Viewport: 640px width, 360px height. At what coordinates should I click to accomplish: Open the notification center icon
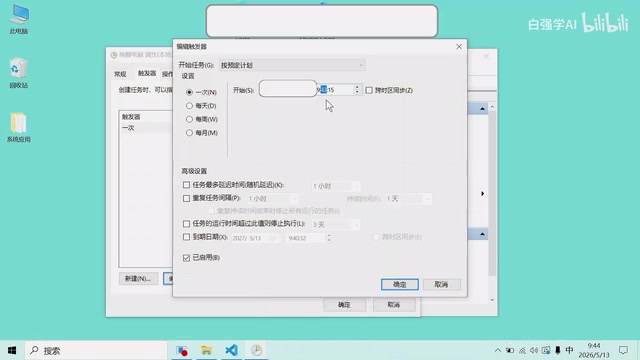(x=623, y=351)
